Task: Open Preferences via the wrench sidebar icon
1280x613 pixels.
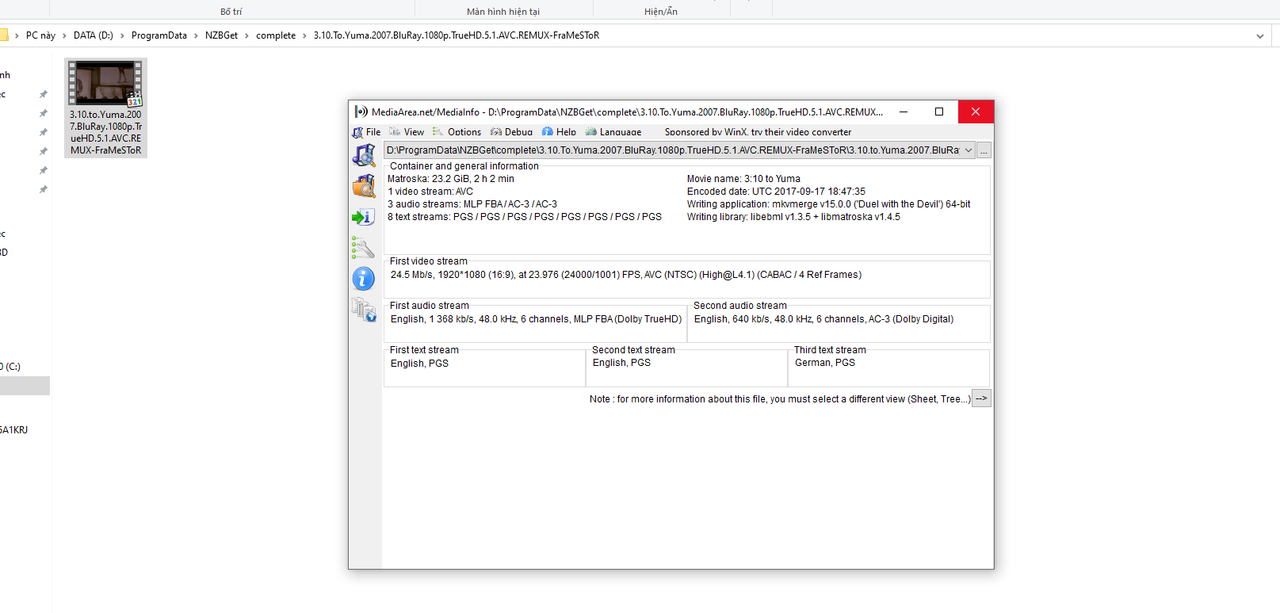Action: [364, 248]
